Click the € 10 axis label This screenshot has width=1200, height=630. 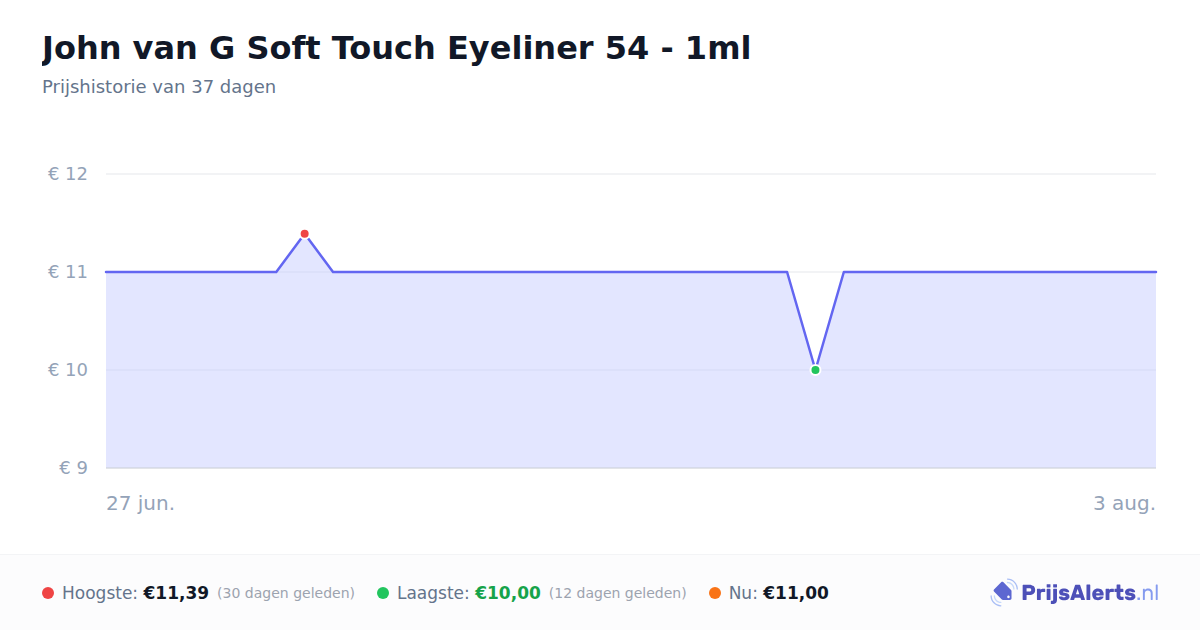pos(68,370)
